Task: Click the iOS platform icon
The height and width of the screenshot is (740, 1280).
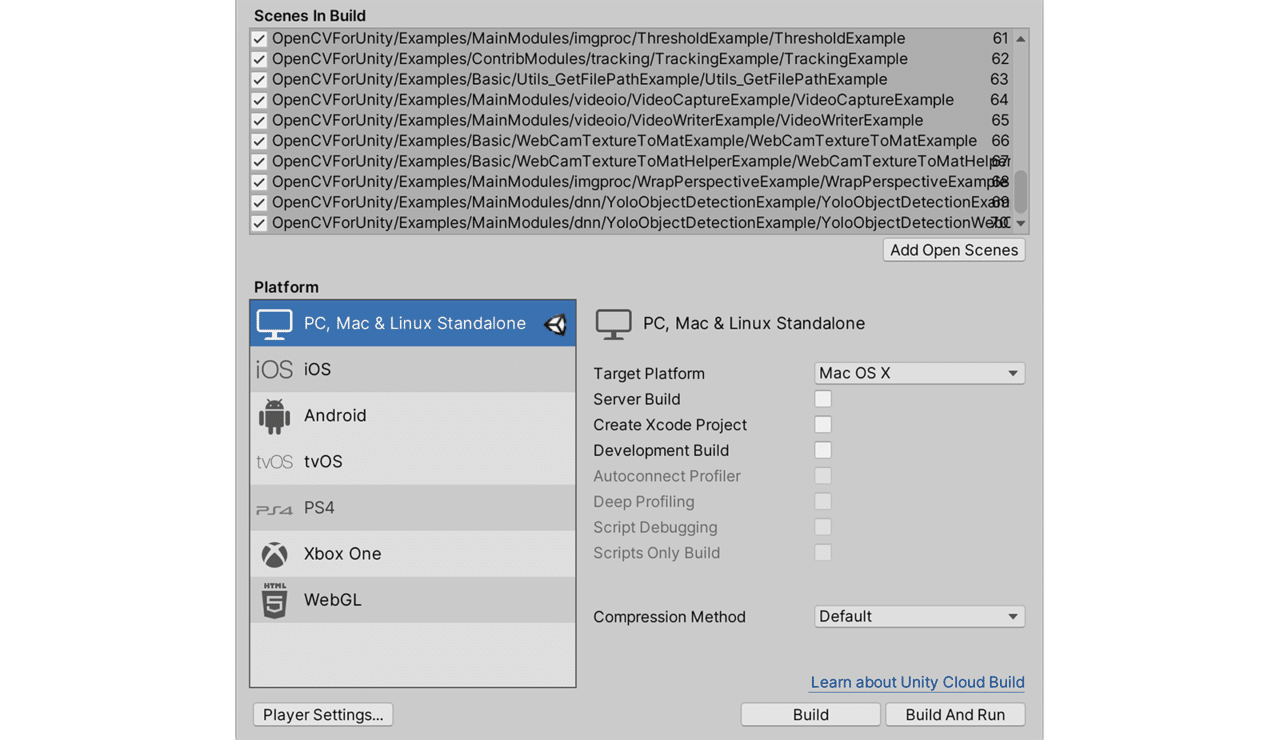Action: click(274, 370)
